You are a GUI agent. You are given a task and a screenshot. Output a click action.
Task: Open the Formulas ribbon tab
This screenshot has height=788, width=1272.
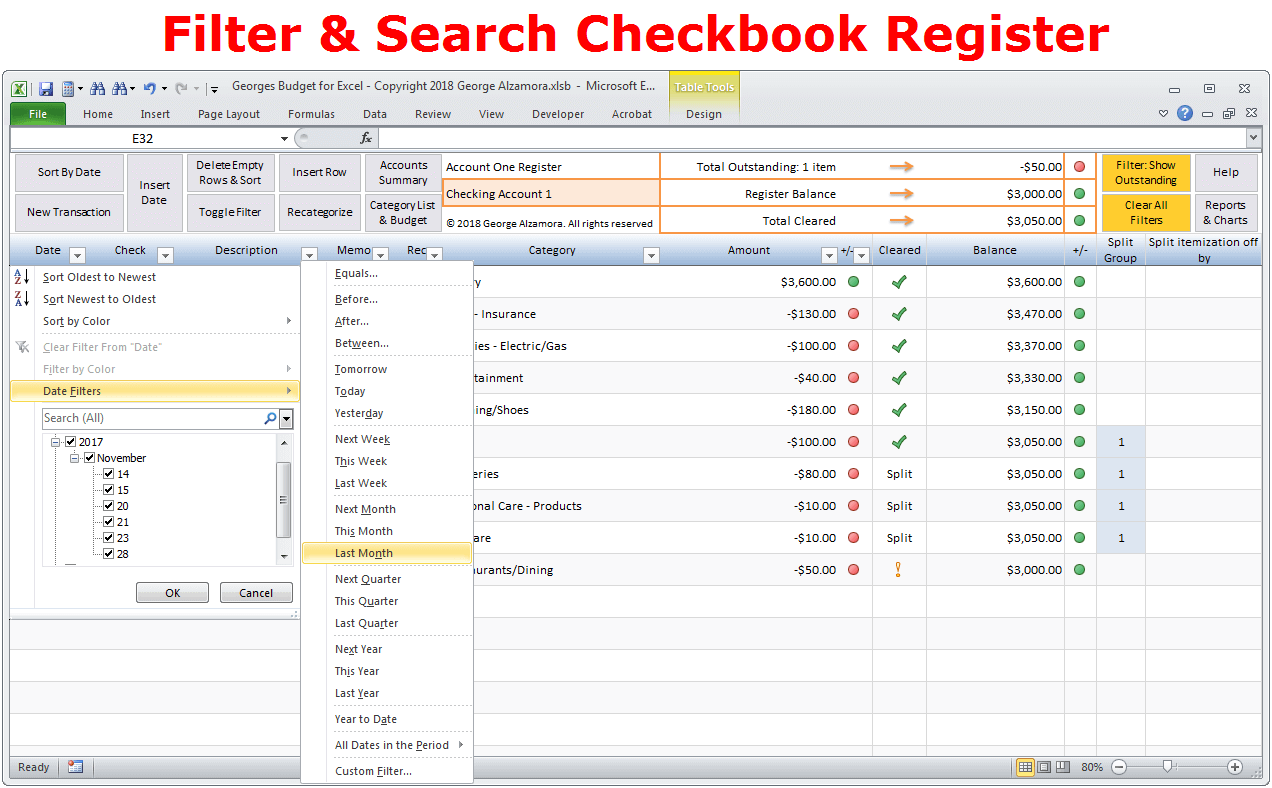(311, 114)
